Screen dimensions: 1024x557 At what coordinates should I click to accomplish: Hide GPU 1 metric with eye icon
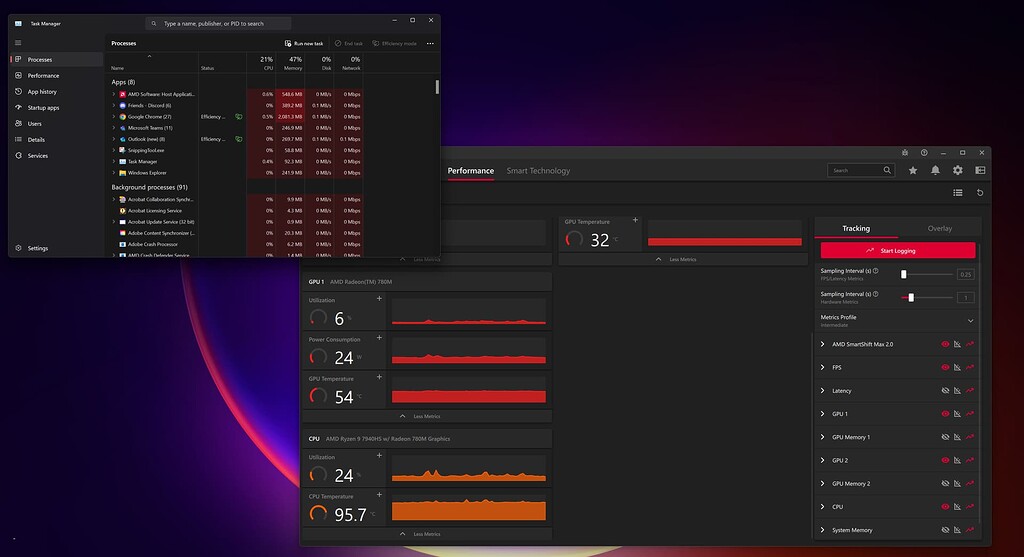click(945, 414)
